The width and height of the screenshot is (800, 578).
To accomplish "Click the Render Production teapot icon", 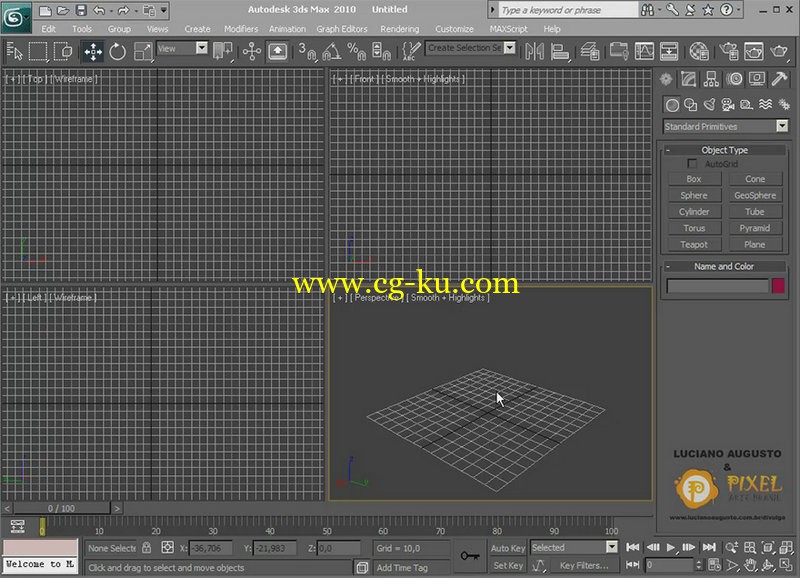I will [x=779, y=52].
